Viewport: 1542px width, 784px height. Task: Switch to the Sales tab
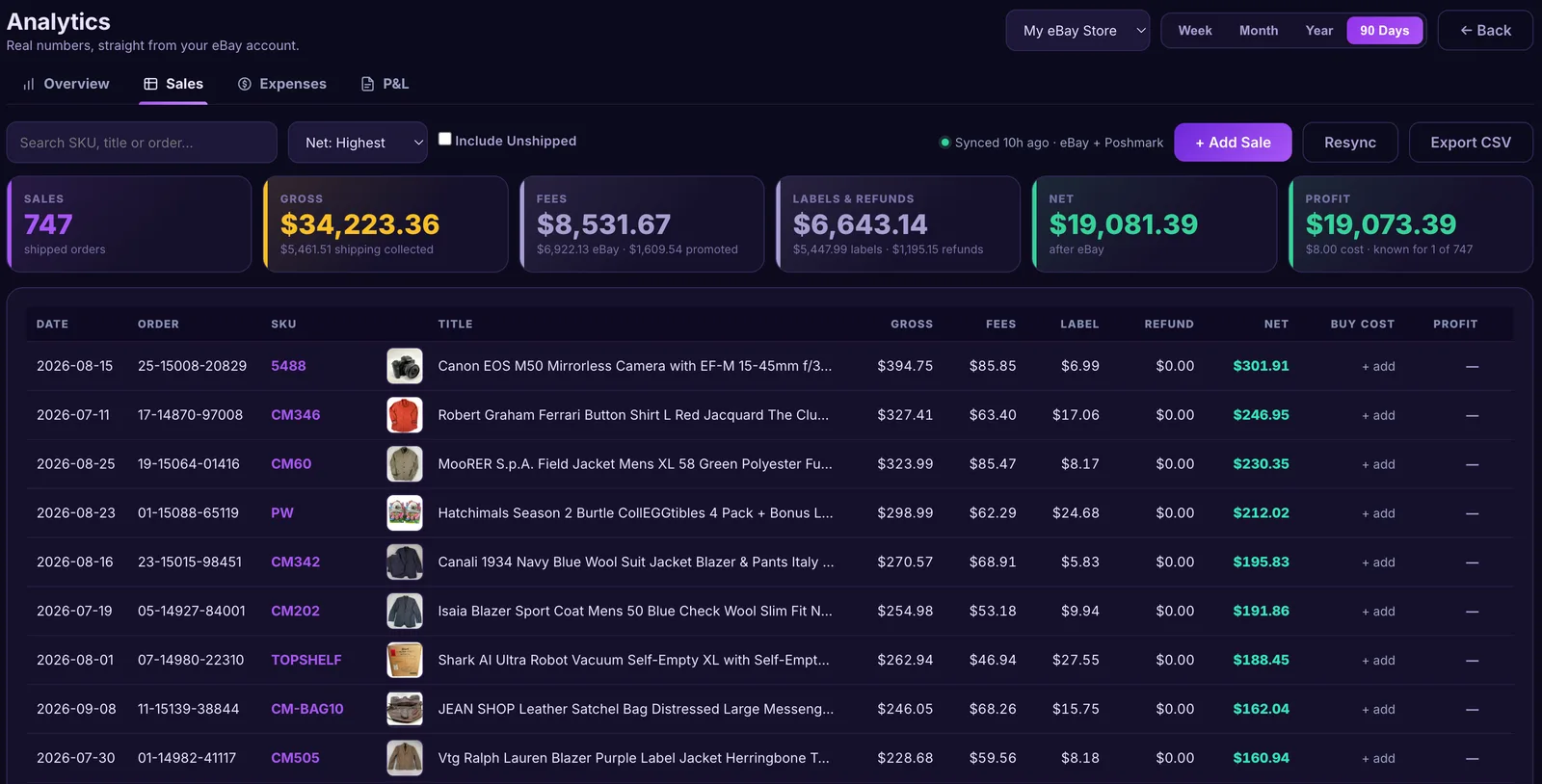pyautogui.click(x=173, y=84)
